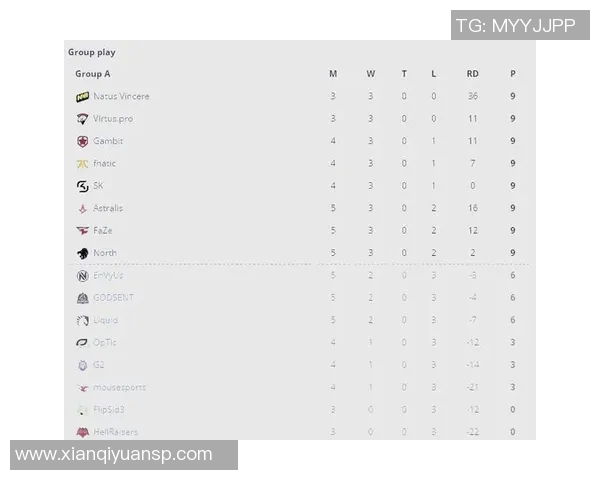The width and height of the screenshot is (600, 480).
Task: Open the mousesports team name link
Action: coord(119,387)
